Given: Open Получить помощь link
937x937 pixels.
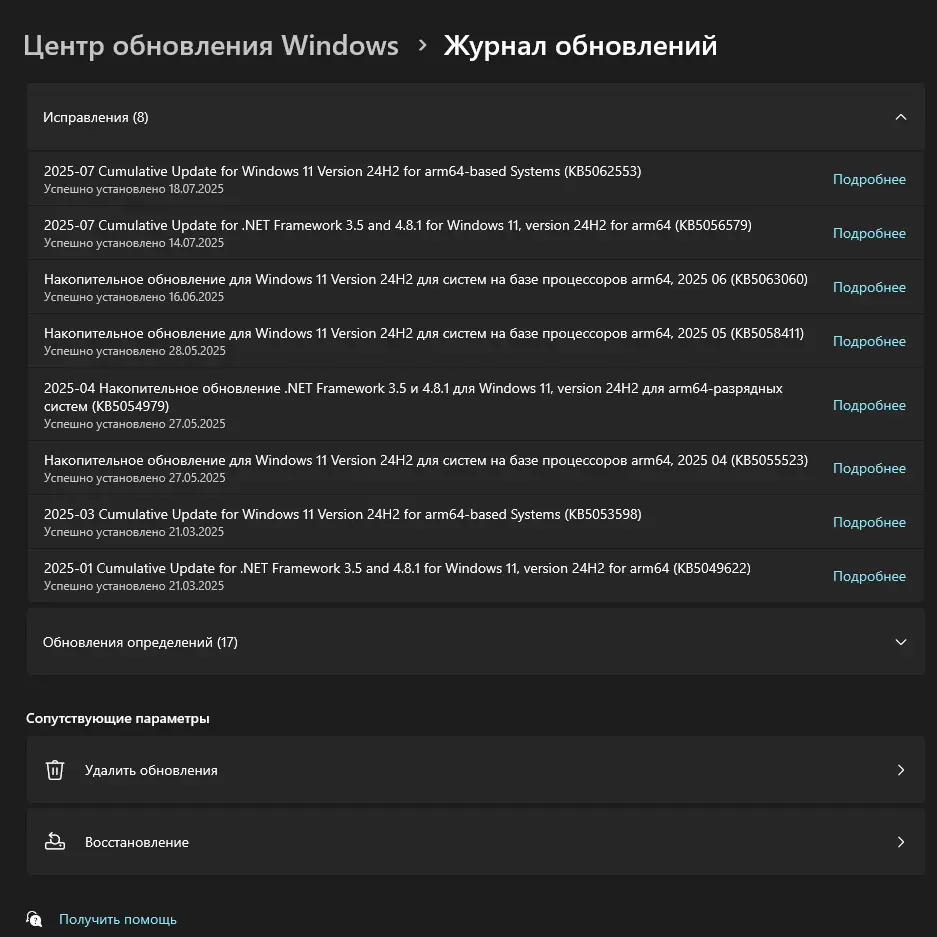Looking at the screenshot, I should [x=118, y=919].
